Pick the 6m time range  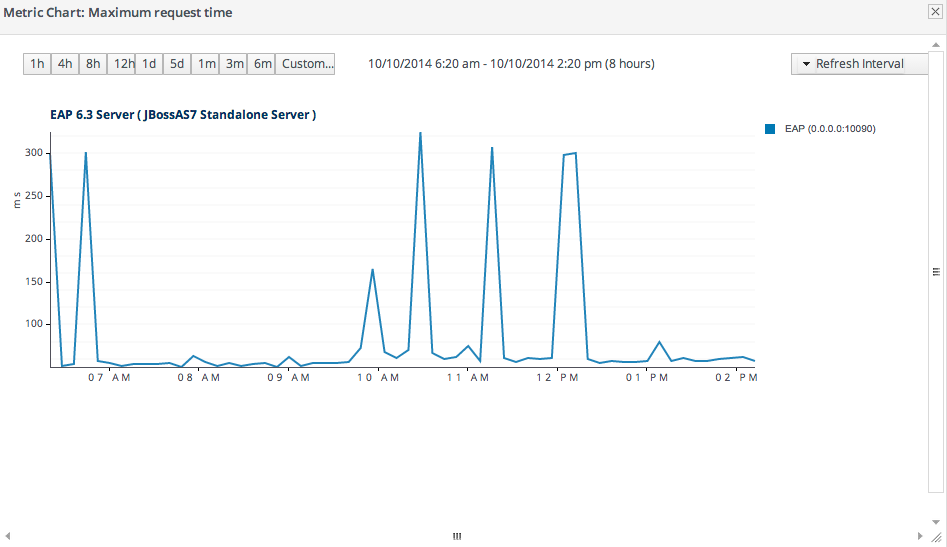[x=262, y=64]
